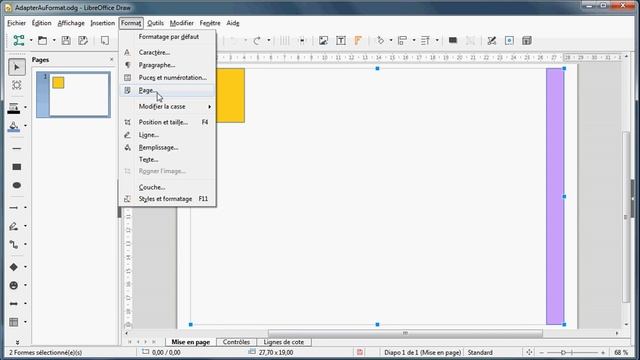This screenshot has width=640, height=360.
Task: Choose Paragraphe... menu entry
Action: [167, 65]
